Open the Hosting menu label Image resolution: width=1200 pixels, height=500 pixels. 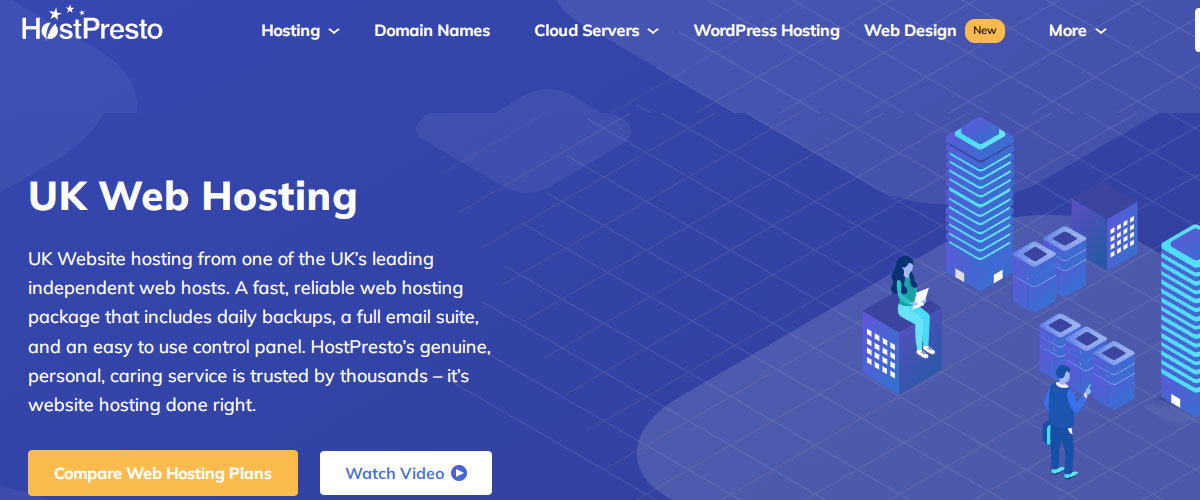pyautogui.click(x=291, y=30)
